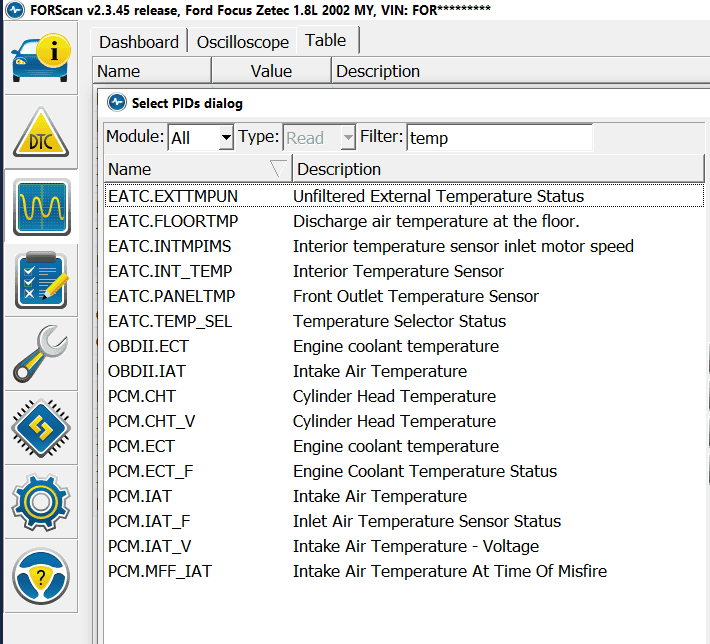
Task: Click 'Front Outlet Temperature Sensor' description
Action: (x=416, y=296)
